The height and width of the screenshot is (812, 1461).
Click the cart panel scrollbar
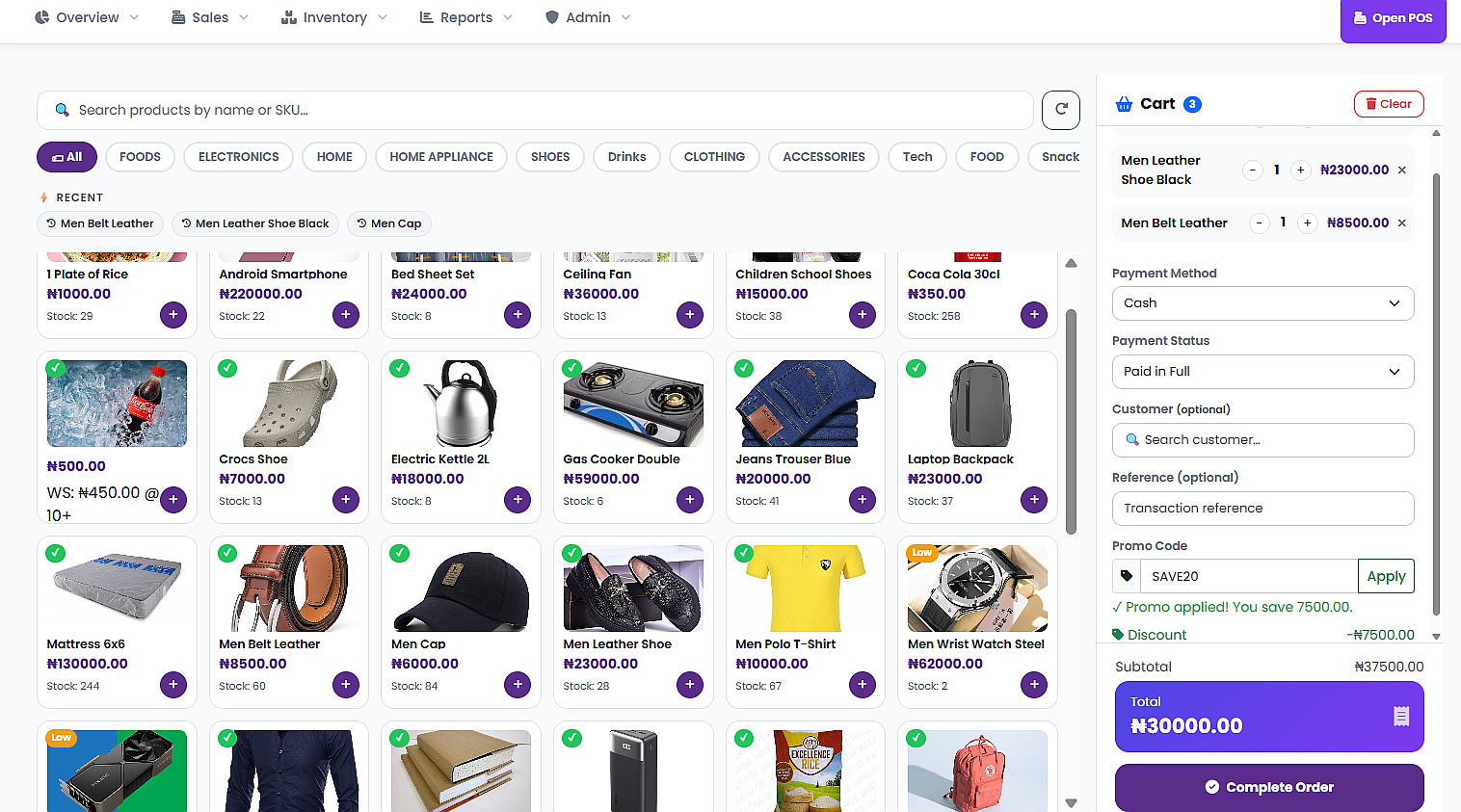point(1436,393)
